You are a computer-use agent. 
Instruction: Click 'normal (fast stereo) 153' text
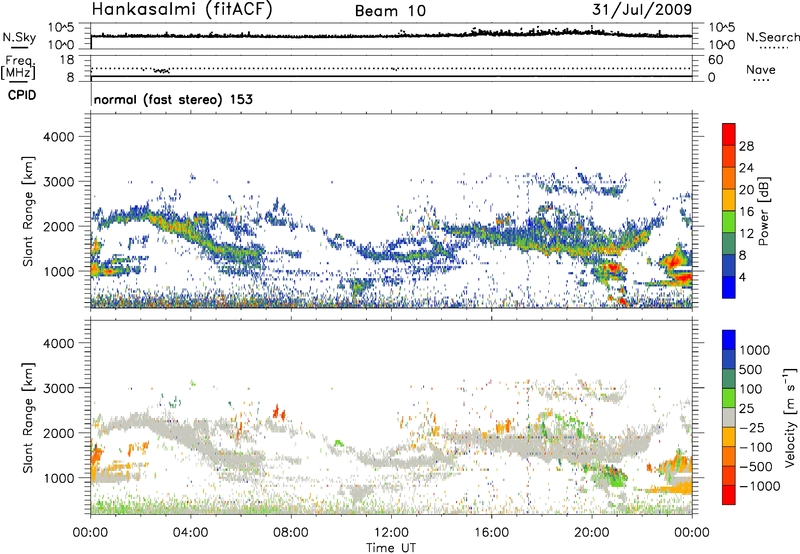(x=173, y=99)
